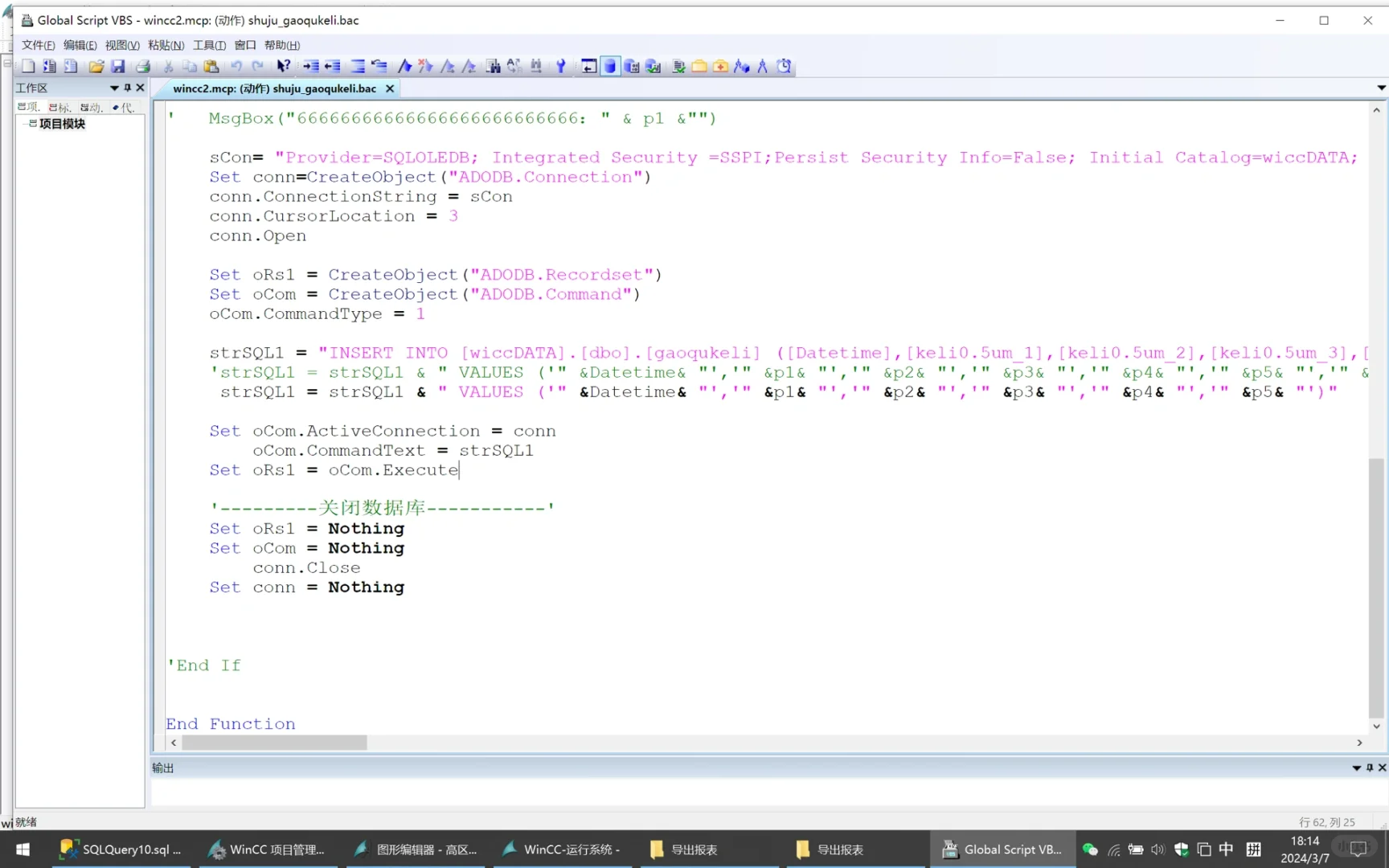Save the script with the floppy icon

coord(118,67)
